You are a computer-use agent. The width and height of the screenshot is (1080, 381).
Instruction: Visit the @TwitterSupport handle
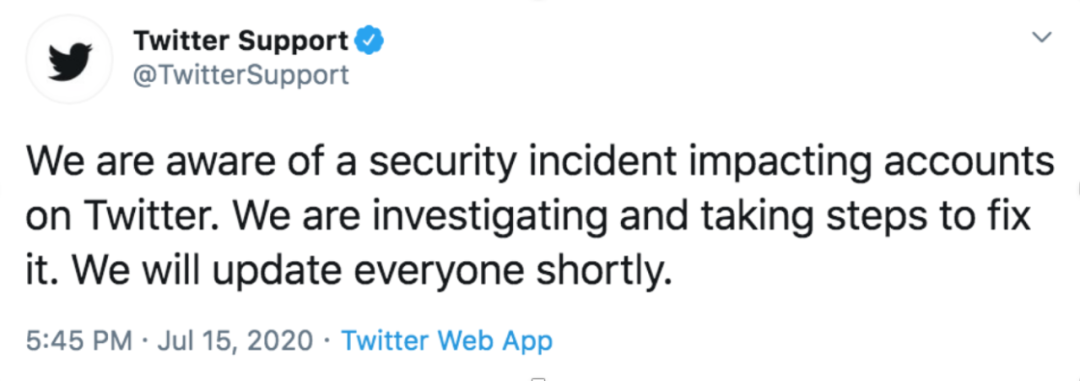click(x=241, y=74)
